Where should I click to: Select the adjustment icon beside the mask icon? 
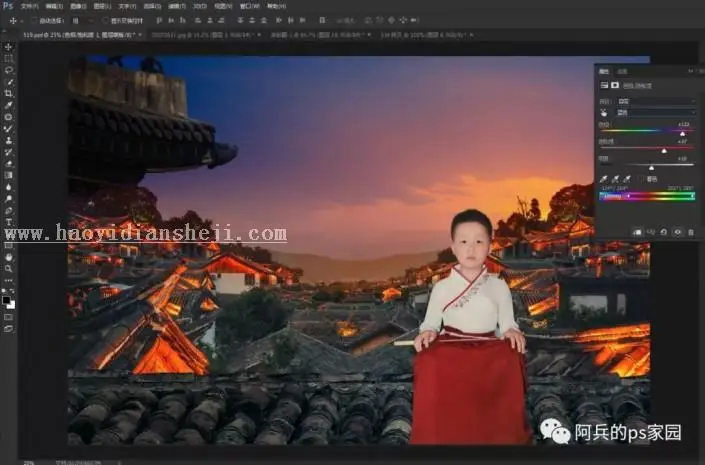[x=604, y=85]
